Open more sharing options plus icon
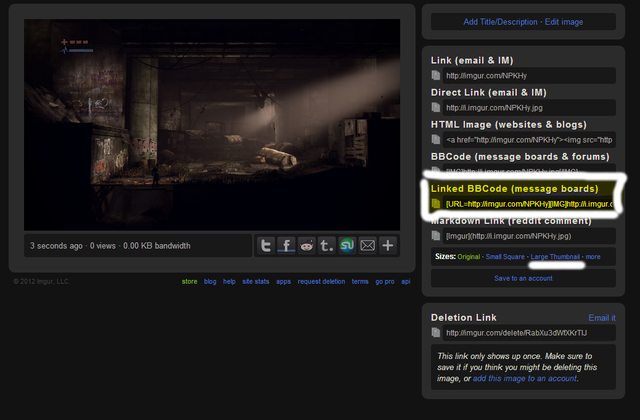640x420 pixels. (388, 246)
